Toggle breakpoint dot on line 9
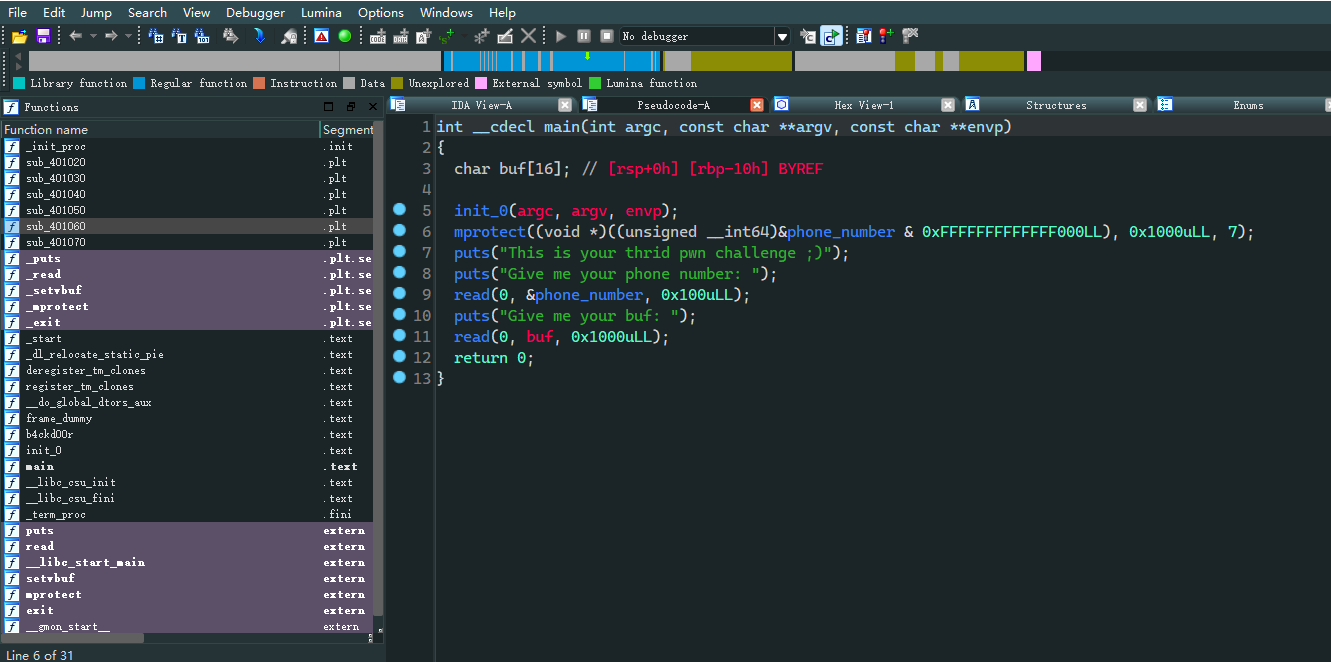Image resolution: width=1331 pixels, height=662 pixels. [x=400, y=294]
